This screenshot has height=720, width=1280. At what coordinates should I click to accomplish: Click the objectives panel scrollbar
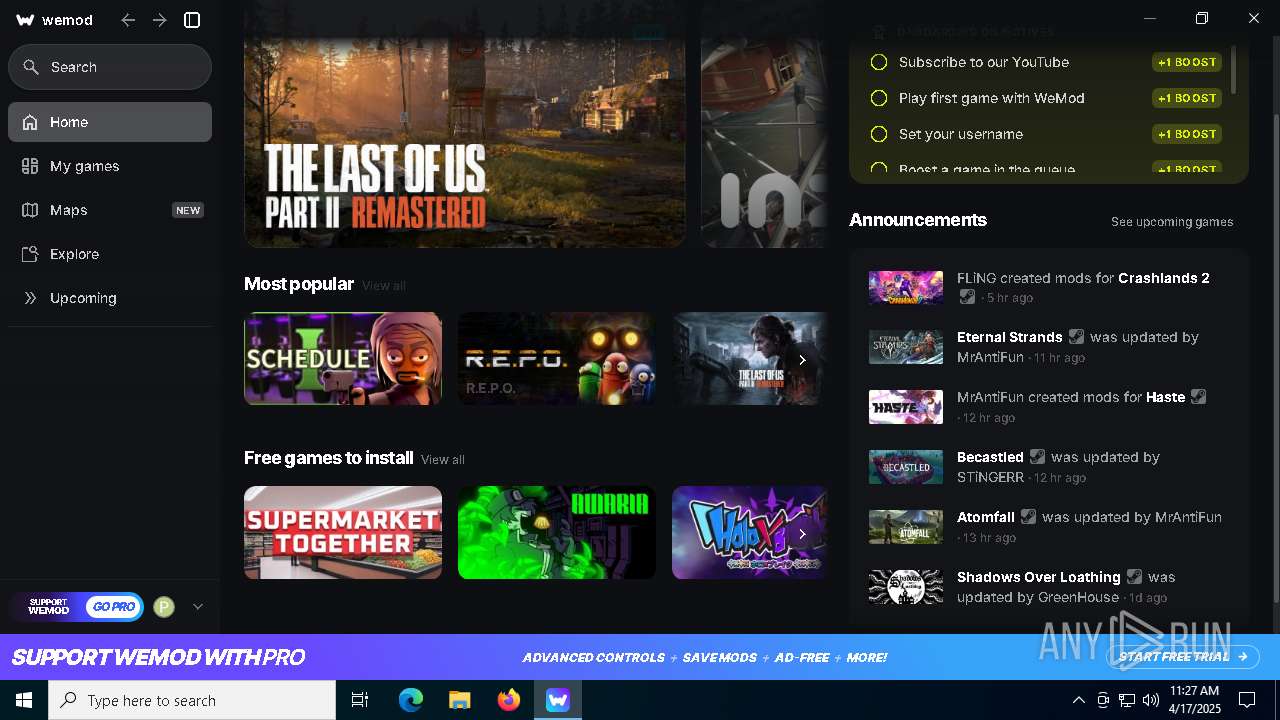[1234, 68]
